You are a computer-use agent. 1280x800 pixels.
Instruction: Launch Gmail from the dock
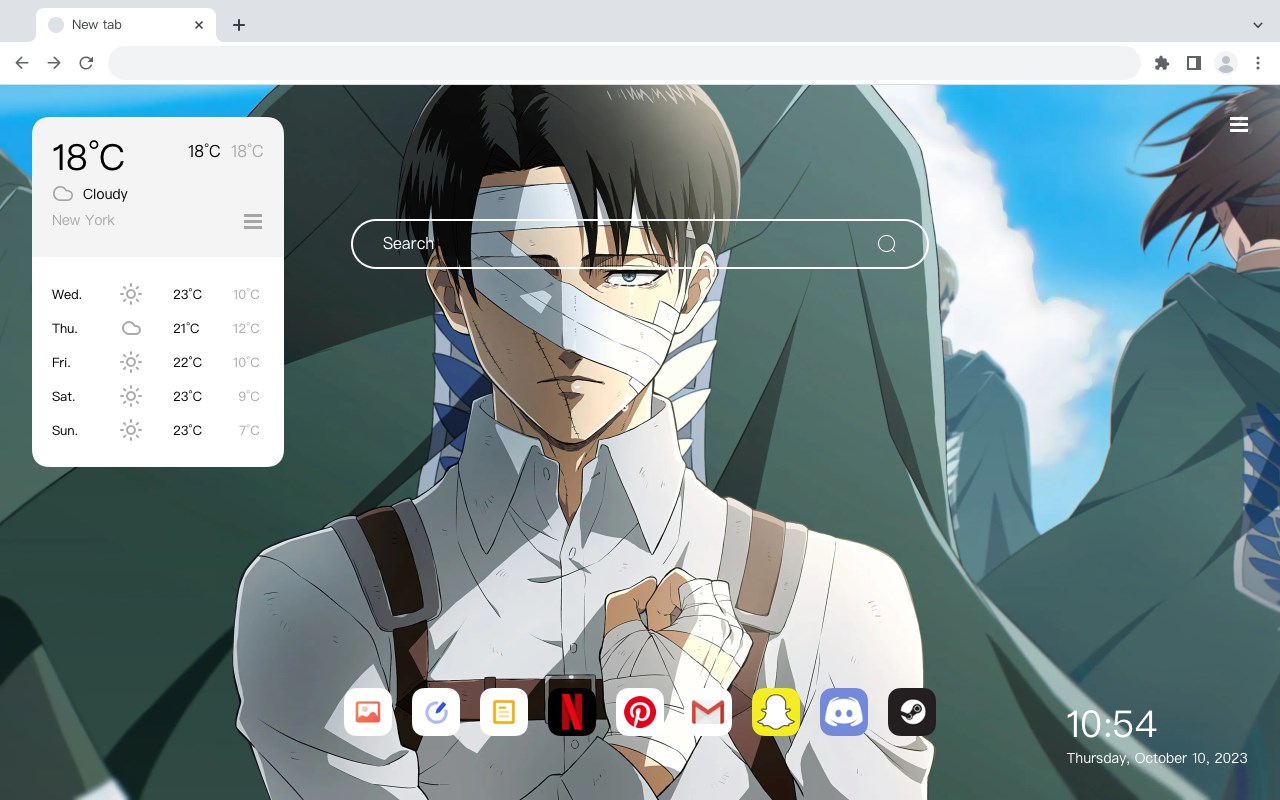click(x=708, y=712)
